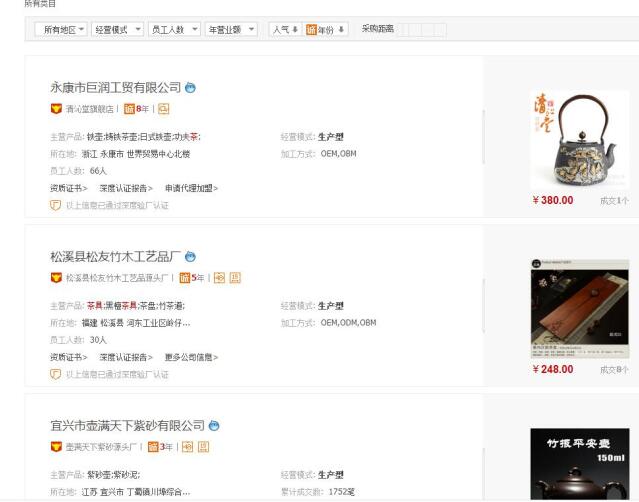Click the blue chat icon beside 宜兴市壶满天下紫砂有限公司
This screenshot has height=502, width=639.
pyautogui.click(x=214, y=426)
